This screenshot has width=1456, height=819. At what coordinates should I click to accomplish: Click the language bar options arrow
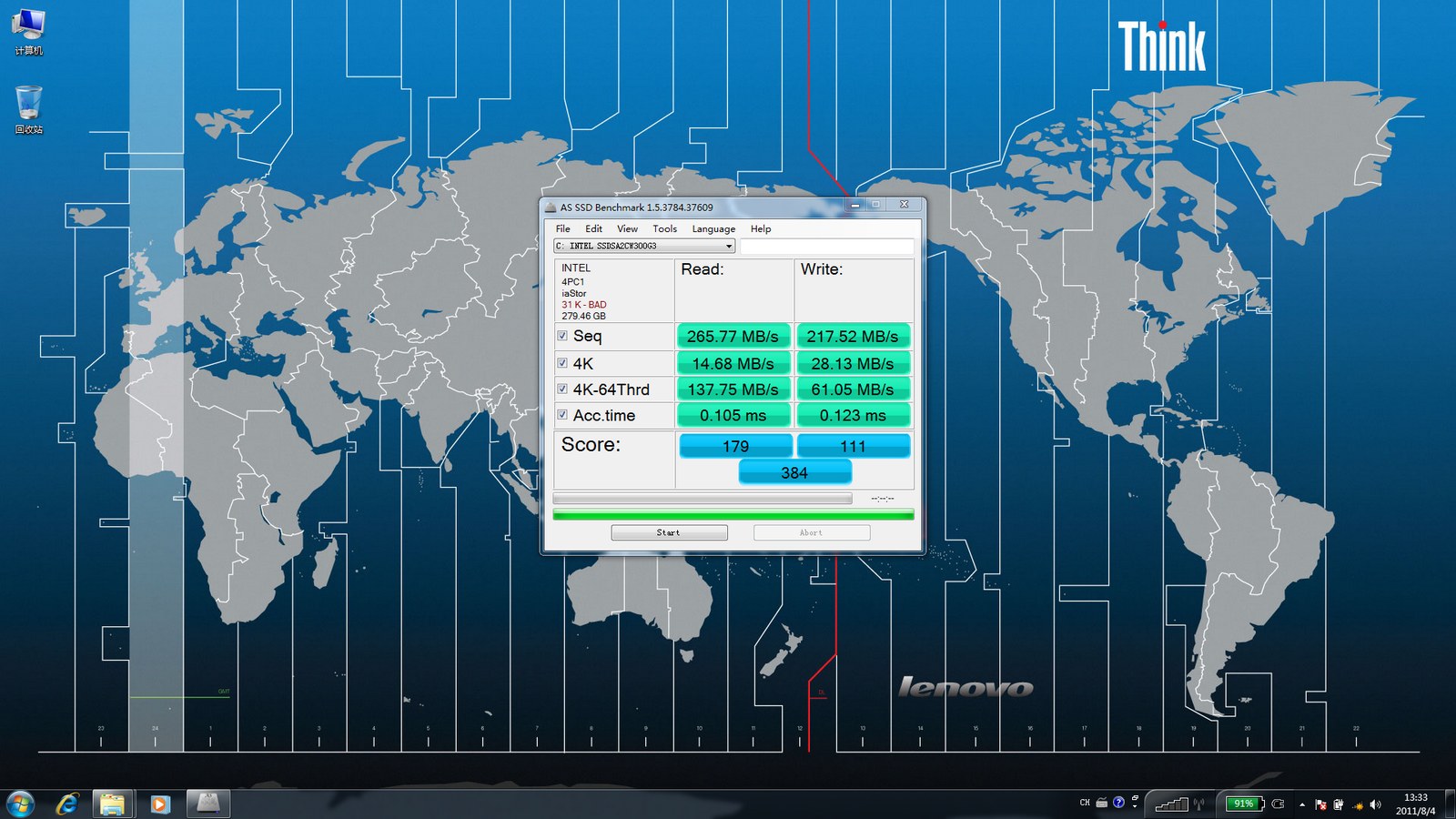(x=1135, y=806)
